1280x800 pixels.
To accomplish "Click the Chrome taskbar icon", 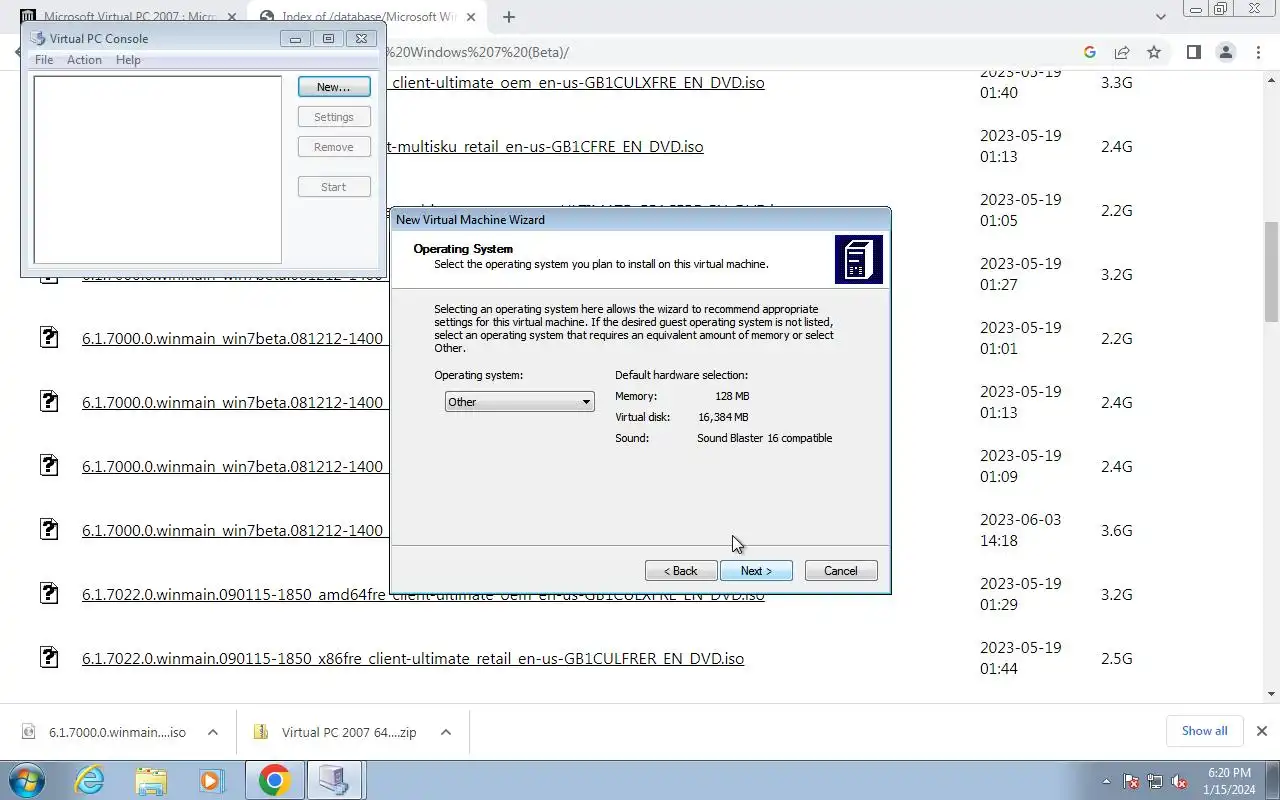I will point(274,780).
